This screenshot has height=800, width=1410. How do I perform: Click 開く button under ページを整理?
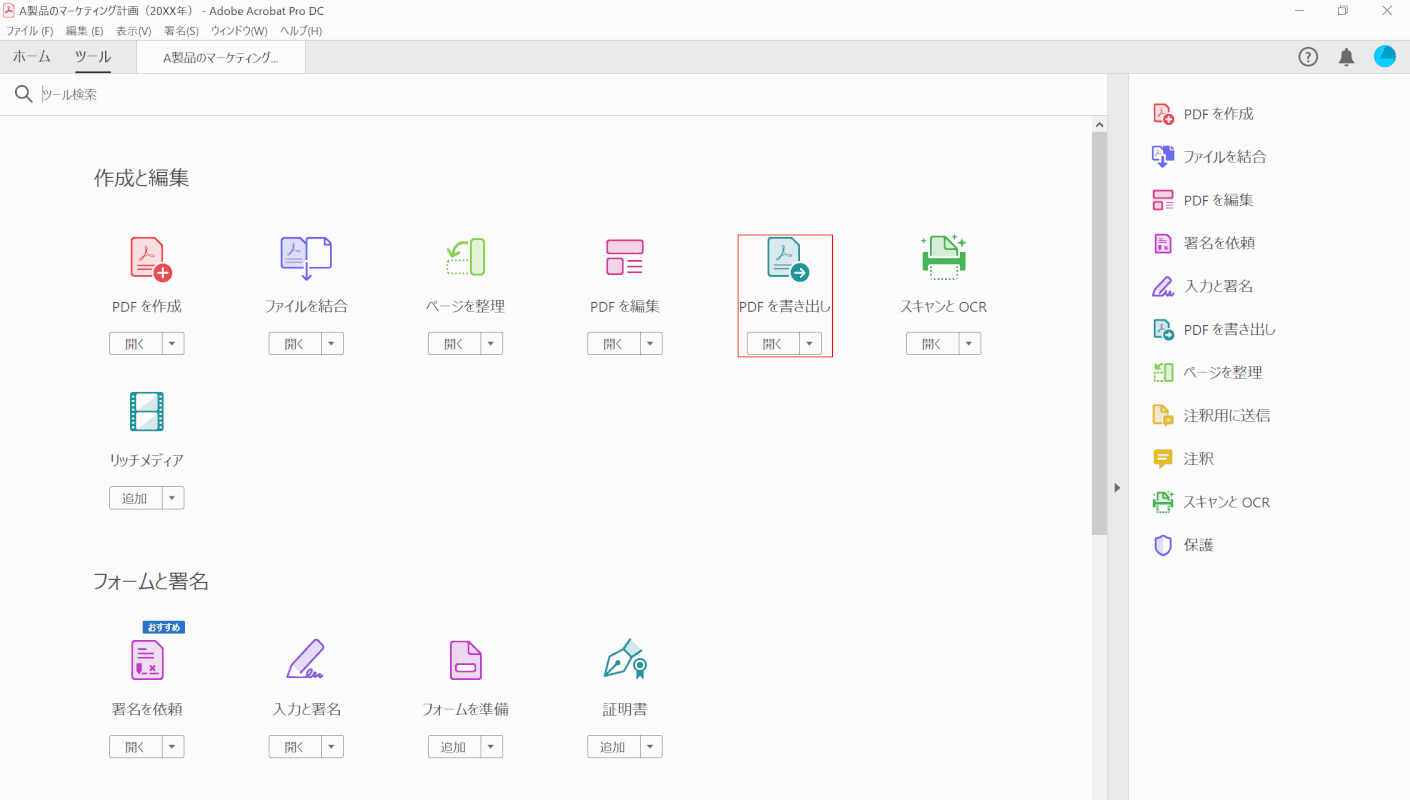pos(454,344)
